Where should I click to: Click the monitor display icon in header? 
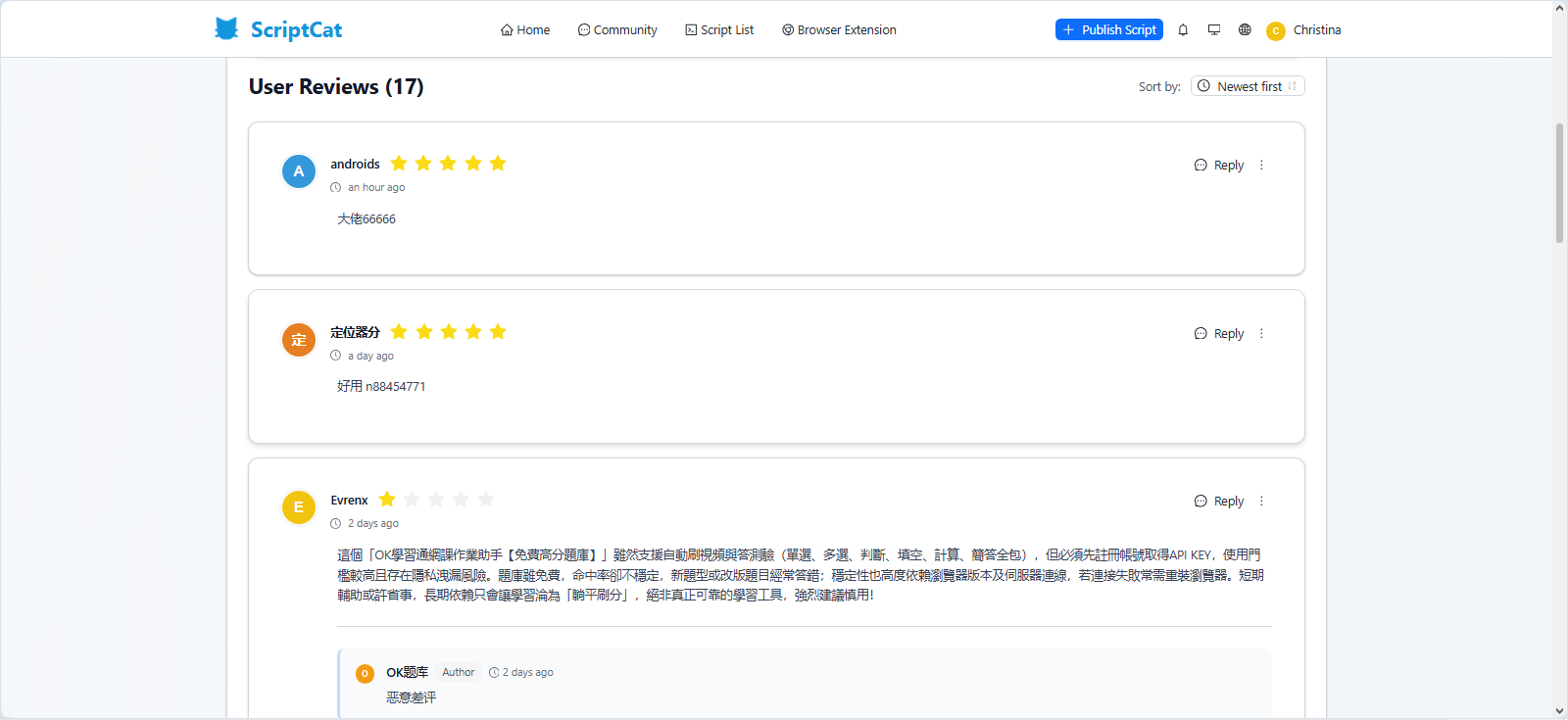coord(1214,29)
